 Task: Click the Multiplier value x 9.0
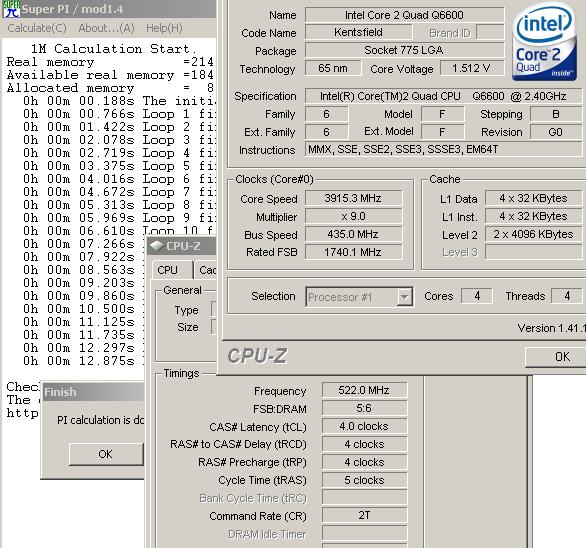pyautogui.click(x=353, y=216)
